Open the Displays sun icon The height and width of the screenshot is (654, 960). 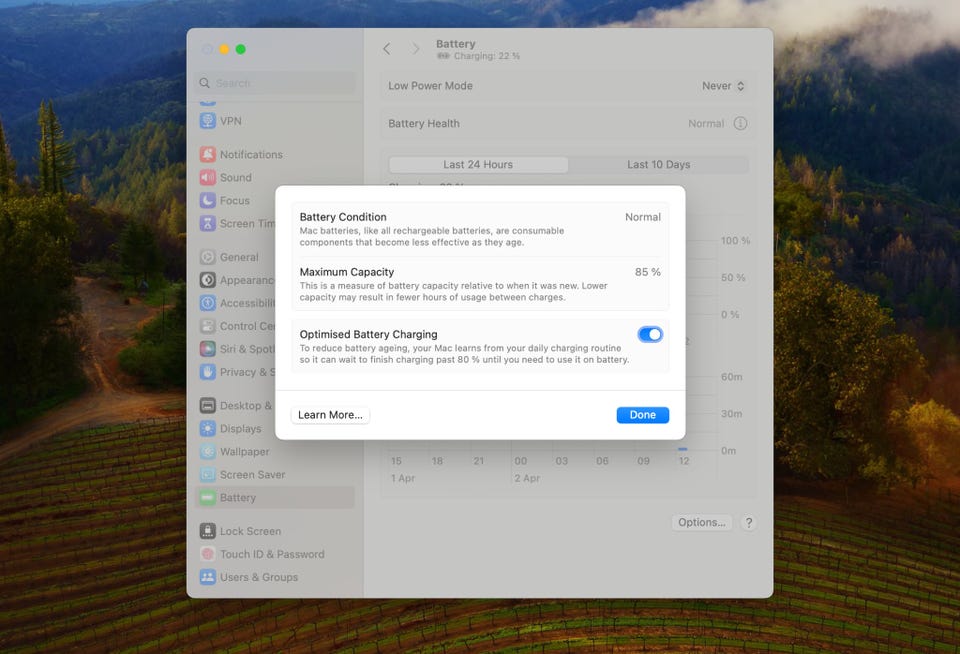[x=208, y=429]
